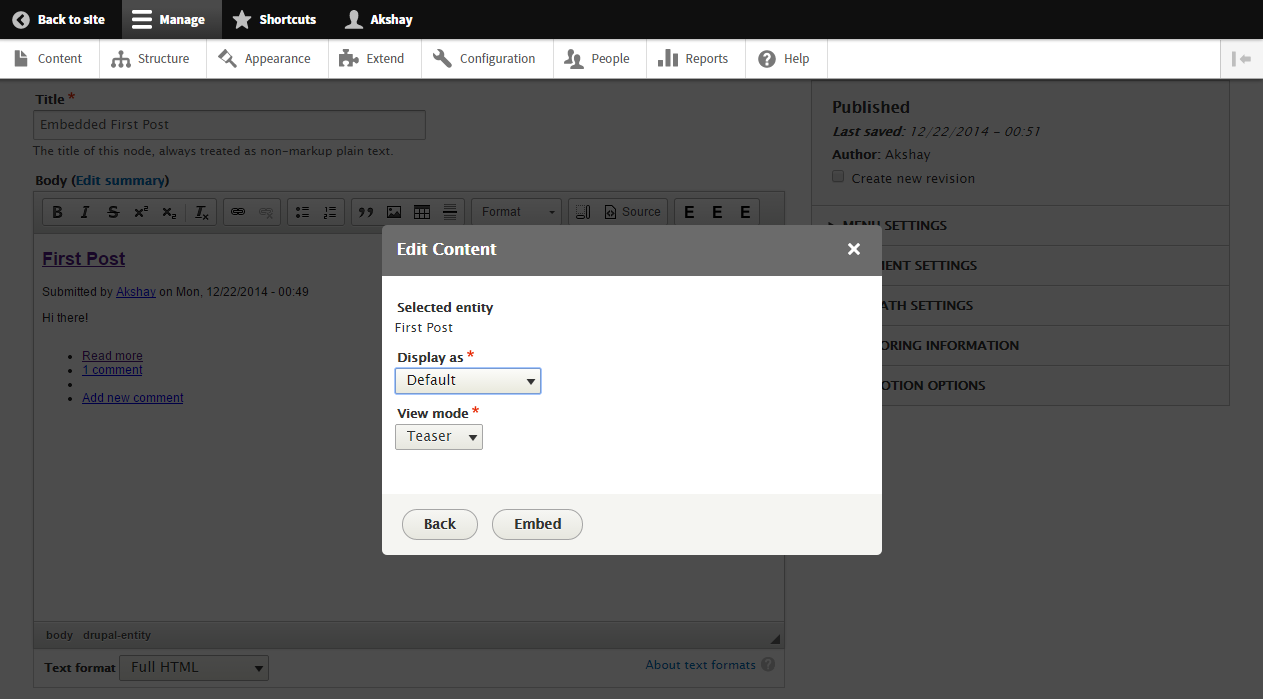Viewport: 1263px width, 699px height.
Task: Open the About text formats link
Action: pos(700,665)
